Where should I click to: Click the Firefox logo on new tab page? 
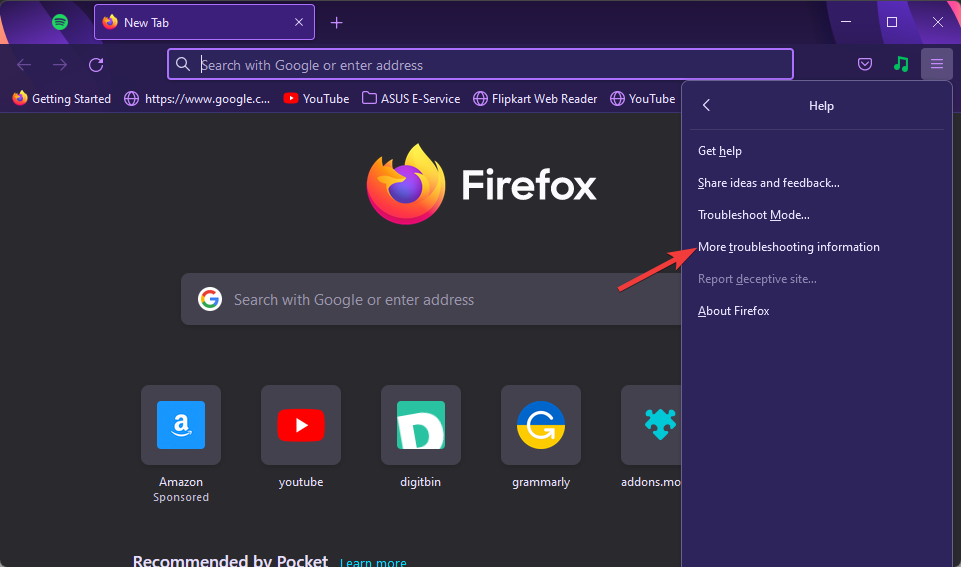(x=481, y=184)
